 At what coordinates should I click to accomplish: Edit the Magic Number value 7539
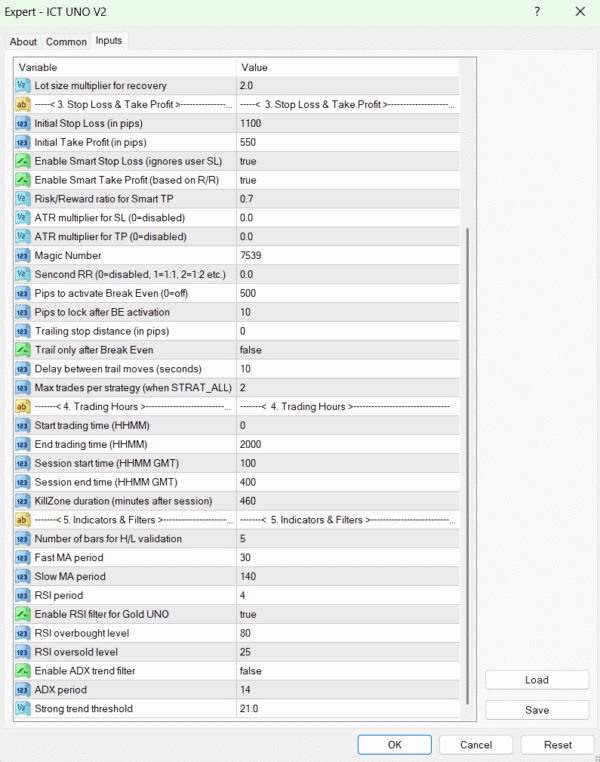(x=348, y=256)
